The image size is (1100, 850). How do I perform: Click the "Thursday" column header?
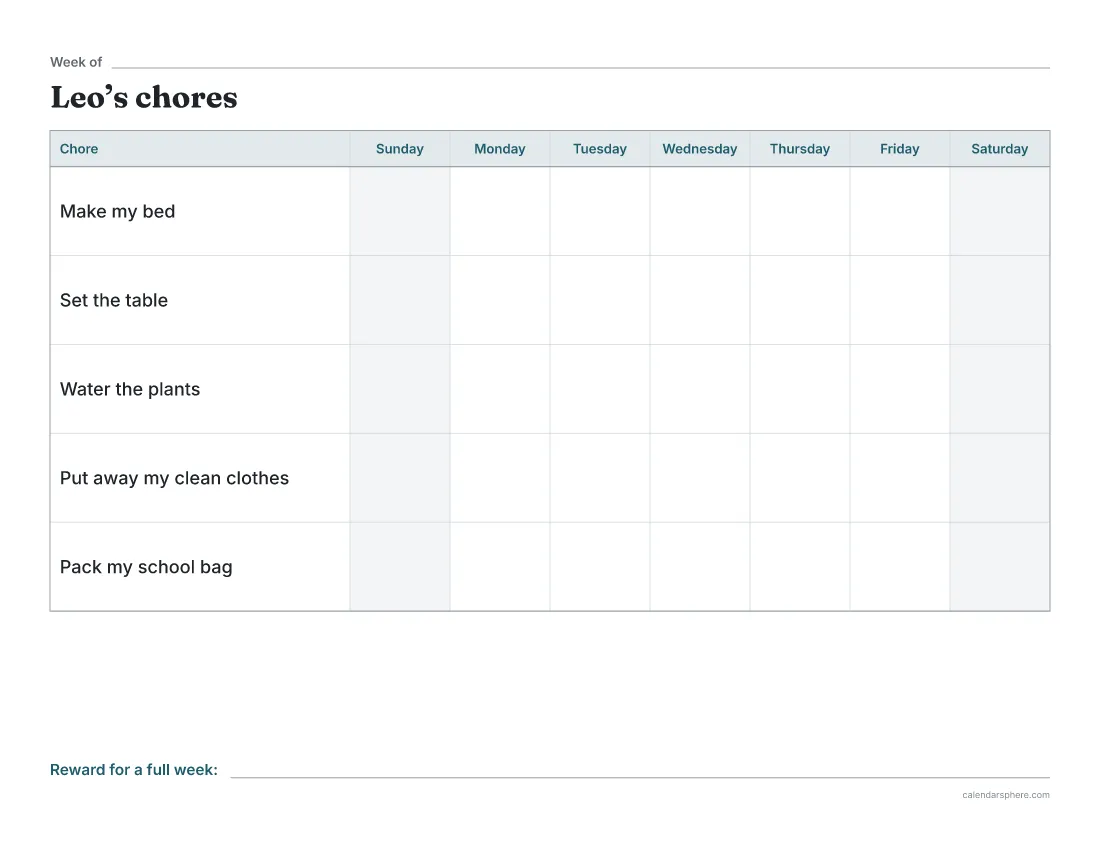pos(800,149)
